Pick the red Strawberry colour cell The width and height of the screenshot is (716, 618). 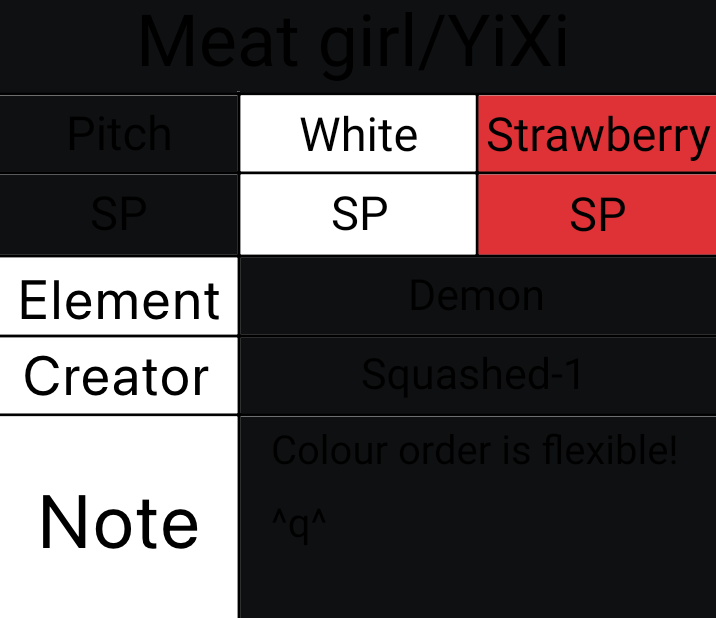pyautogui.click(x=597, y=134)
